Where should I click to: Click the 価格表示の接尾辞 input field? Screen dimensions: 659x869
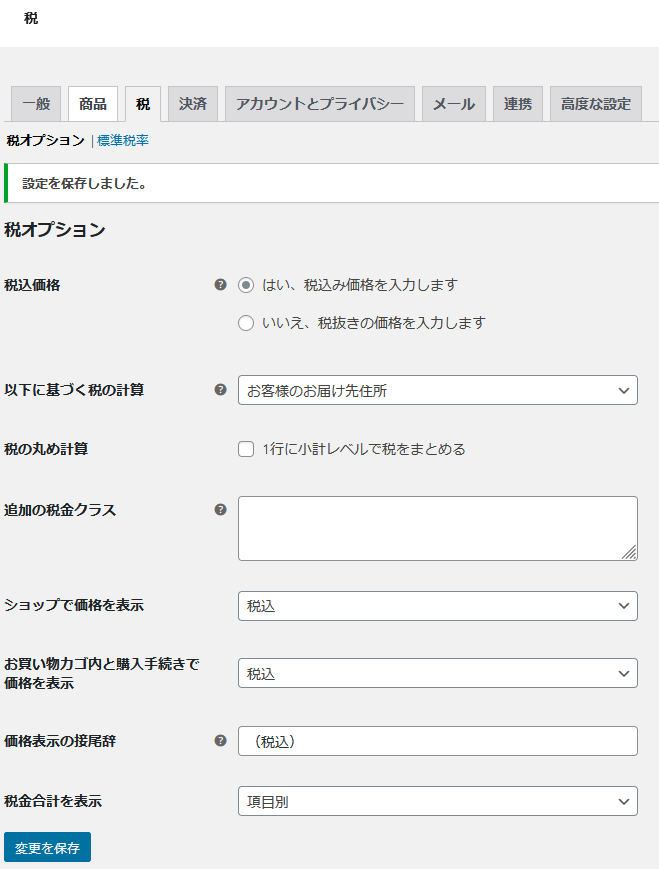[x=437, y=741]
